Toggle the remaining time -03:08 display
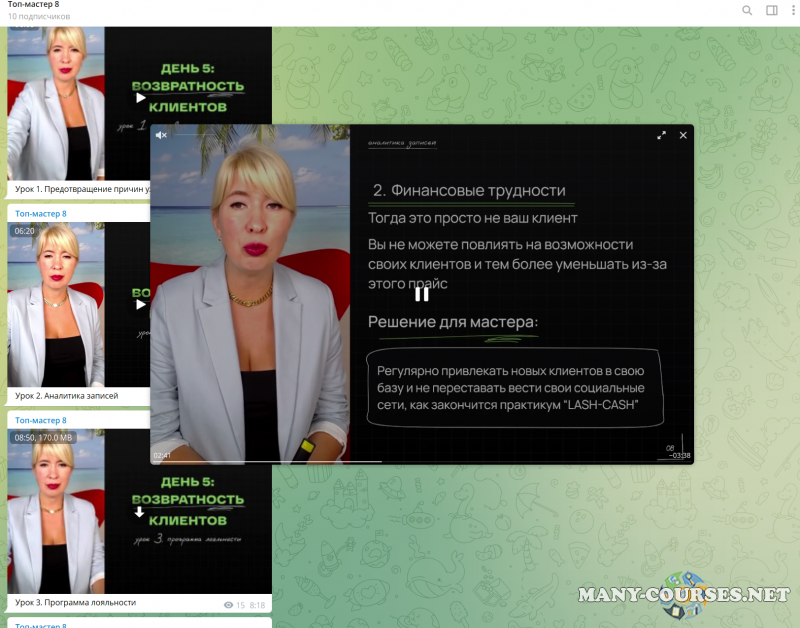 tap(679, 455)
